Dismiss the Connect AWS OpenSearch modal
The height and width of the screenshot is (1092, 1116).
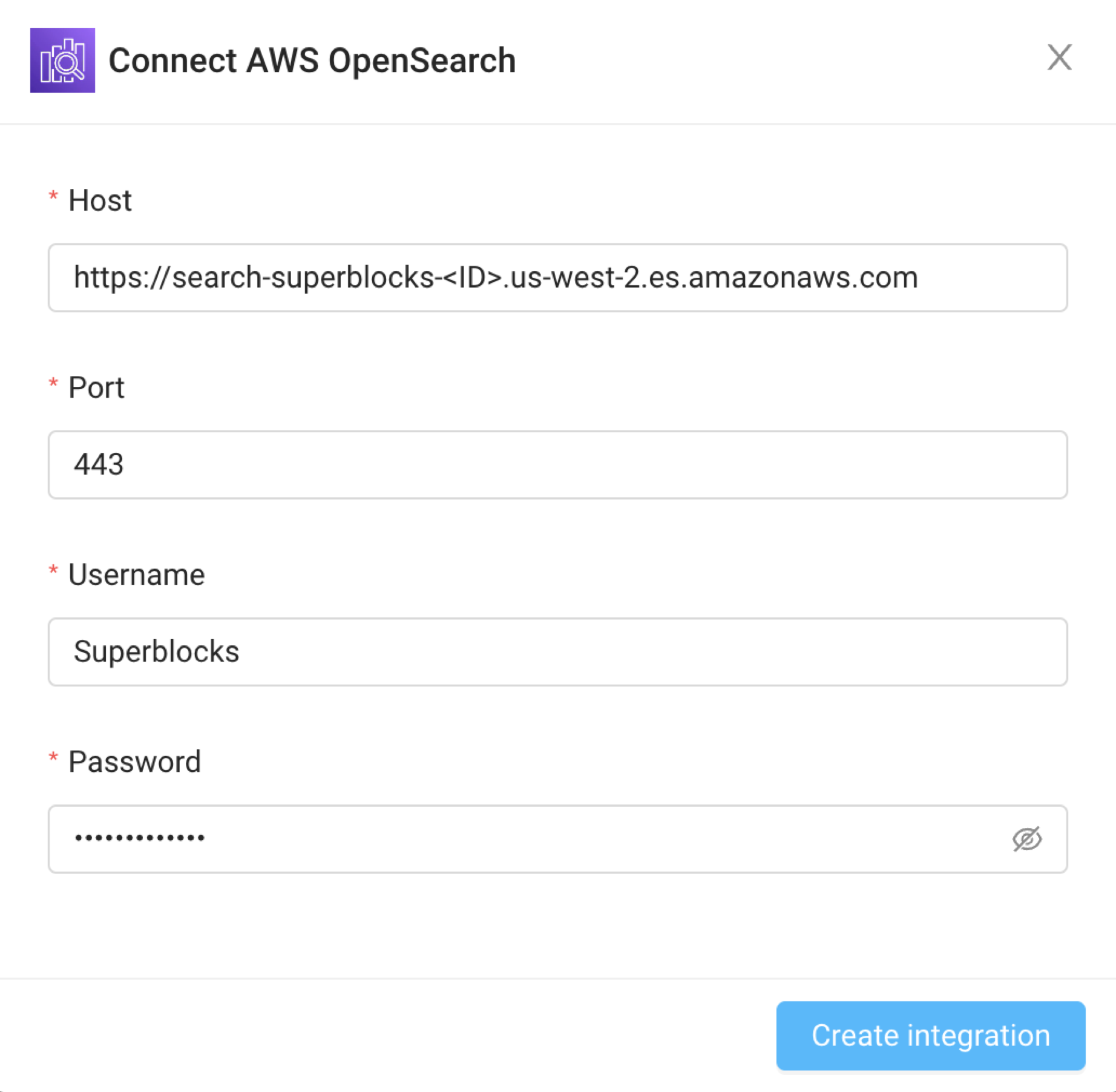pyautogui.click(x=1059, y=58)
